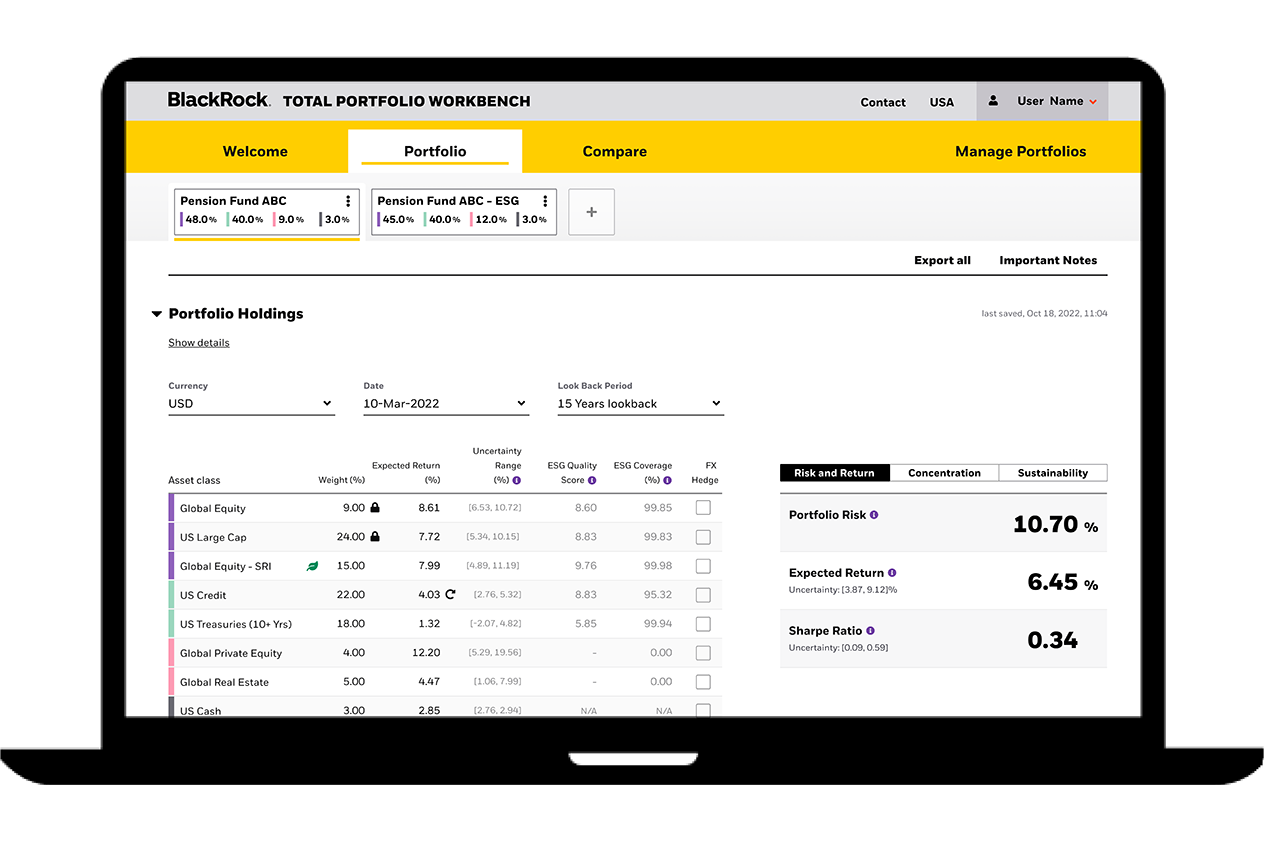Select the Concentration tab
The height and width of the screenshot is (842, 1264).
(x=944, y=473)
